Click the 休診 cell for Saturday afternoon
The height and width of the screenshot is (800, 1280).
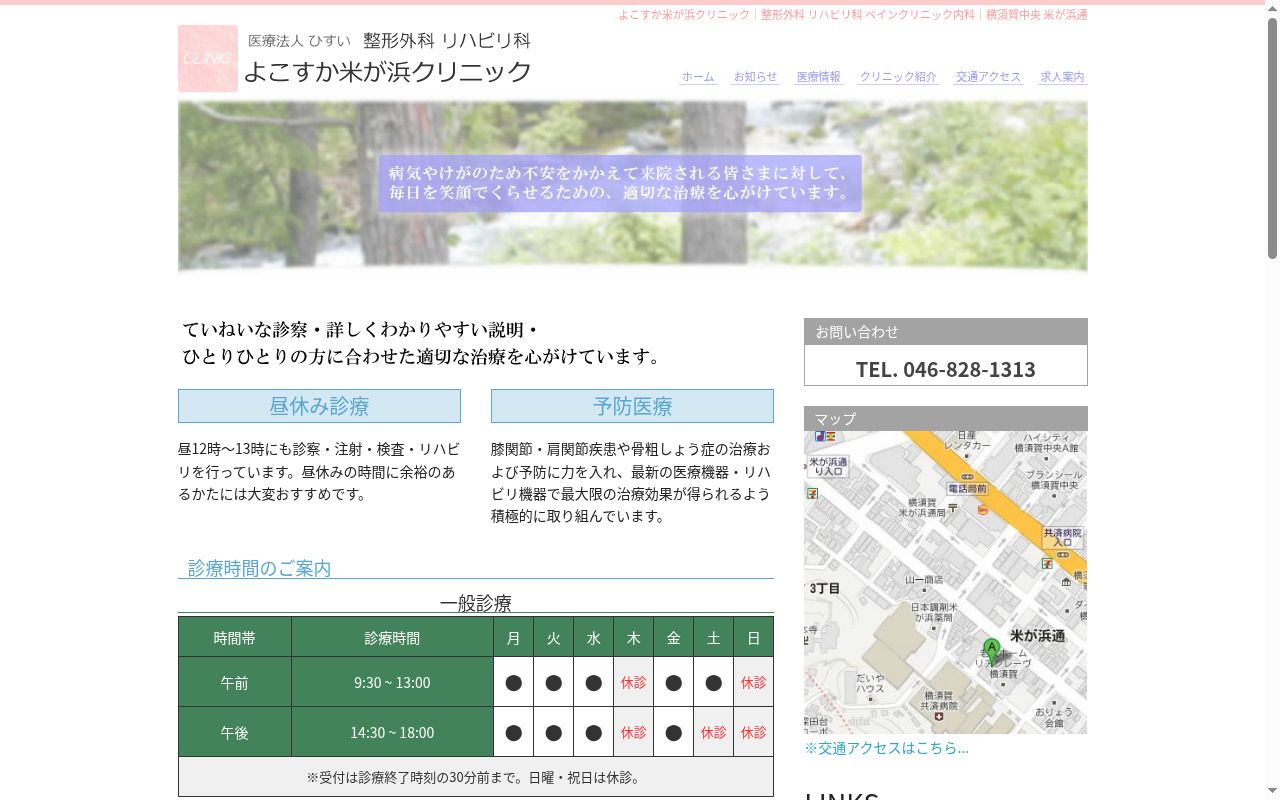coord(713,732)
